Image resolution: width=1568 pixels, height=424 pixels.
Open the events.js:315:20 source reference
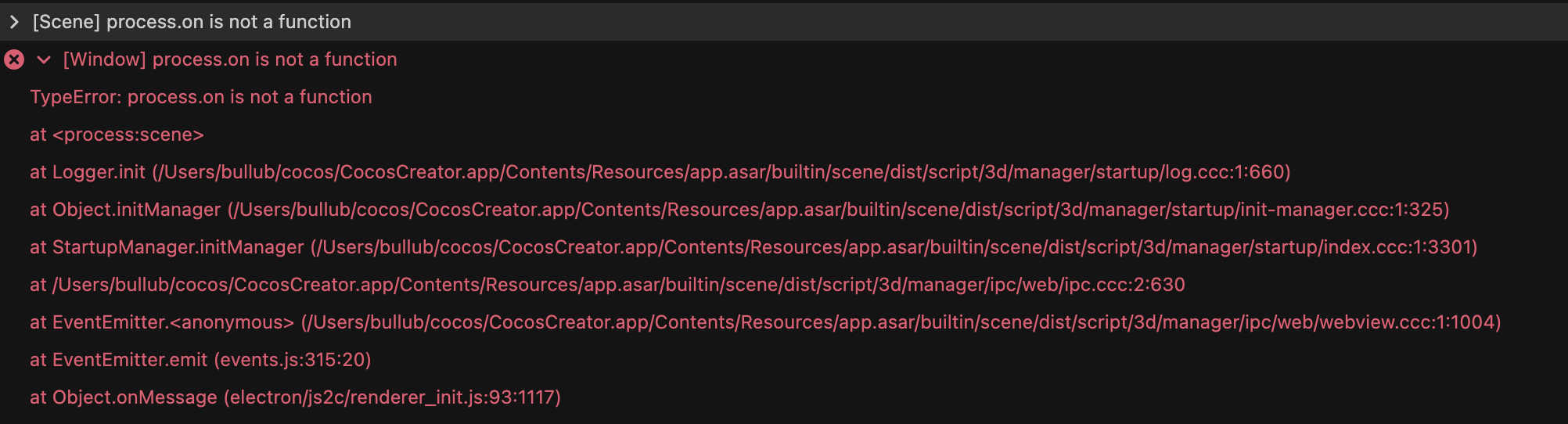[x=292, y=360]
